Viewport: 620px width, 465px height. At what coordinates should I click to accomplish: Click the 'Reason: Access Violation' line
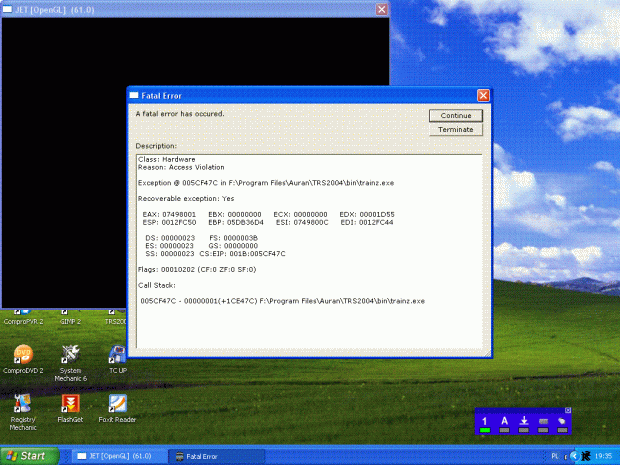click(x=181, y=167)
